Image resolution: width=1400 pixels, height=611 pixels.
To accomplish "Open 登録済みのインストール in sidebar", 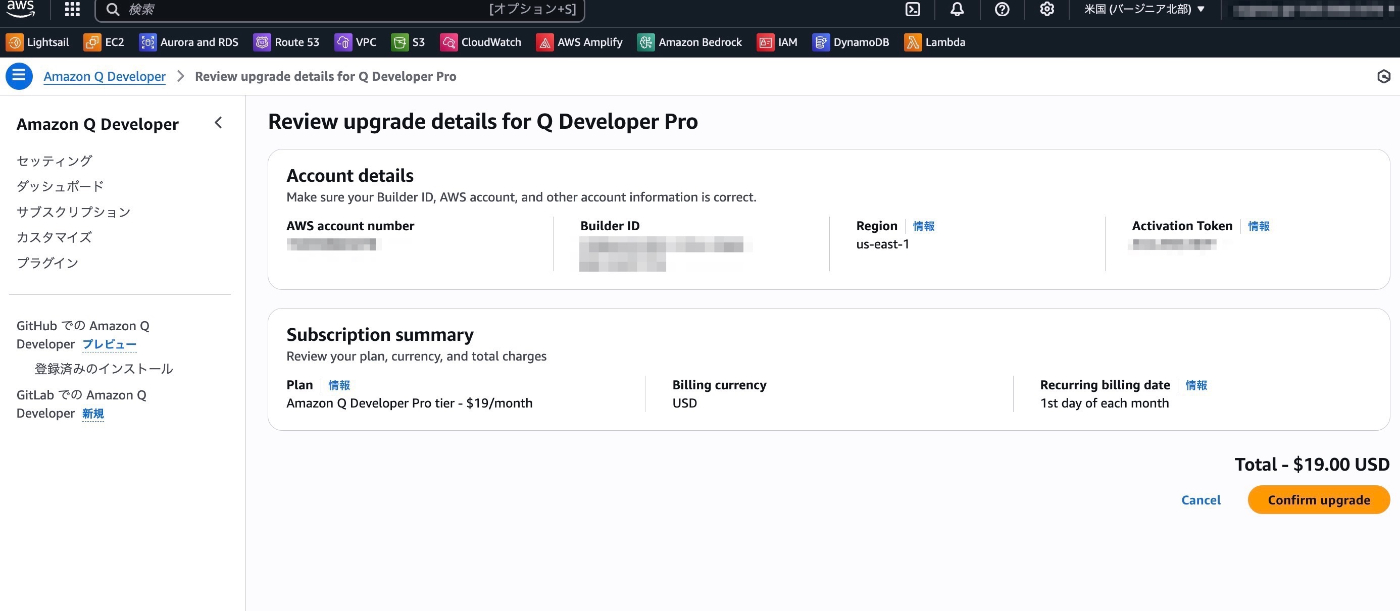I will [x=104, y=369].
